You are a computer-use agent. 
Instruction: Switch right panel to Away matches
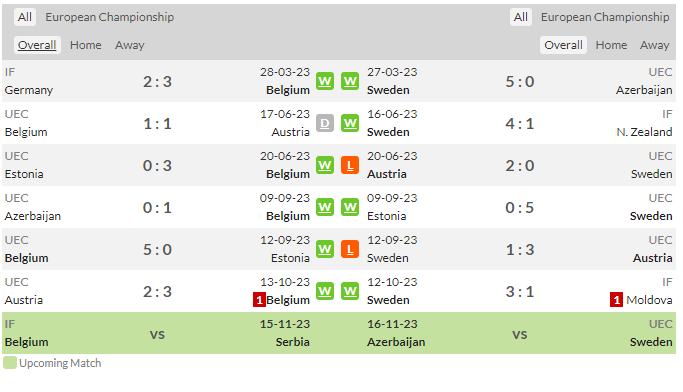pyautogui.click(x=654, y=45)
